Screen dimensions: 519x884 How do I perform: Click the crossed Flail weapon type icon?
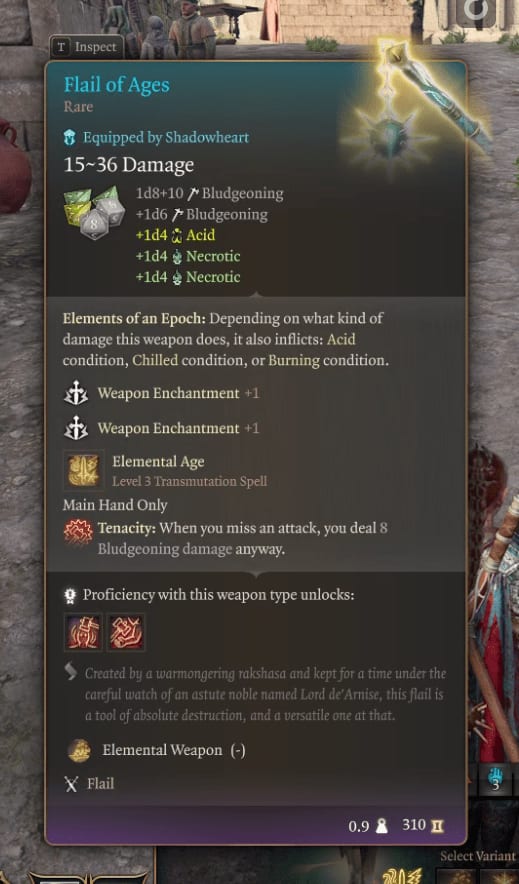71,784
